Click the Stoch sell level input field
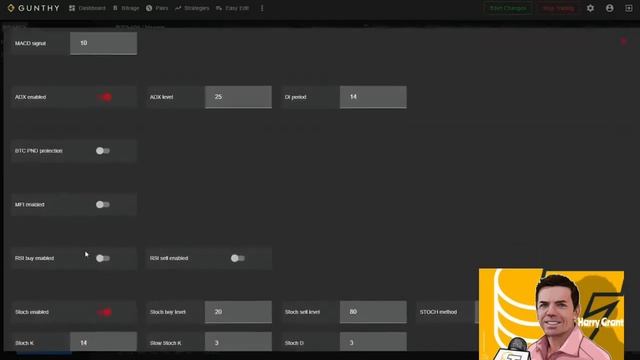This screenshot has width=640, height=360. tap(373, 312)
